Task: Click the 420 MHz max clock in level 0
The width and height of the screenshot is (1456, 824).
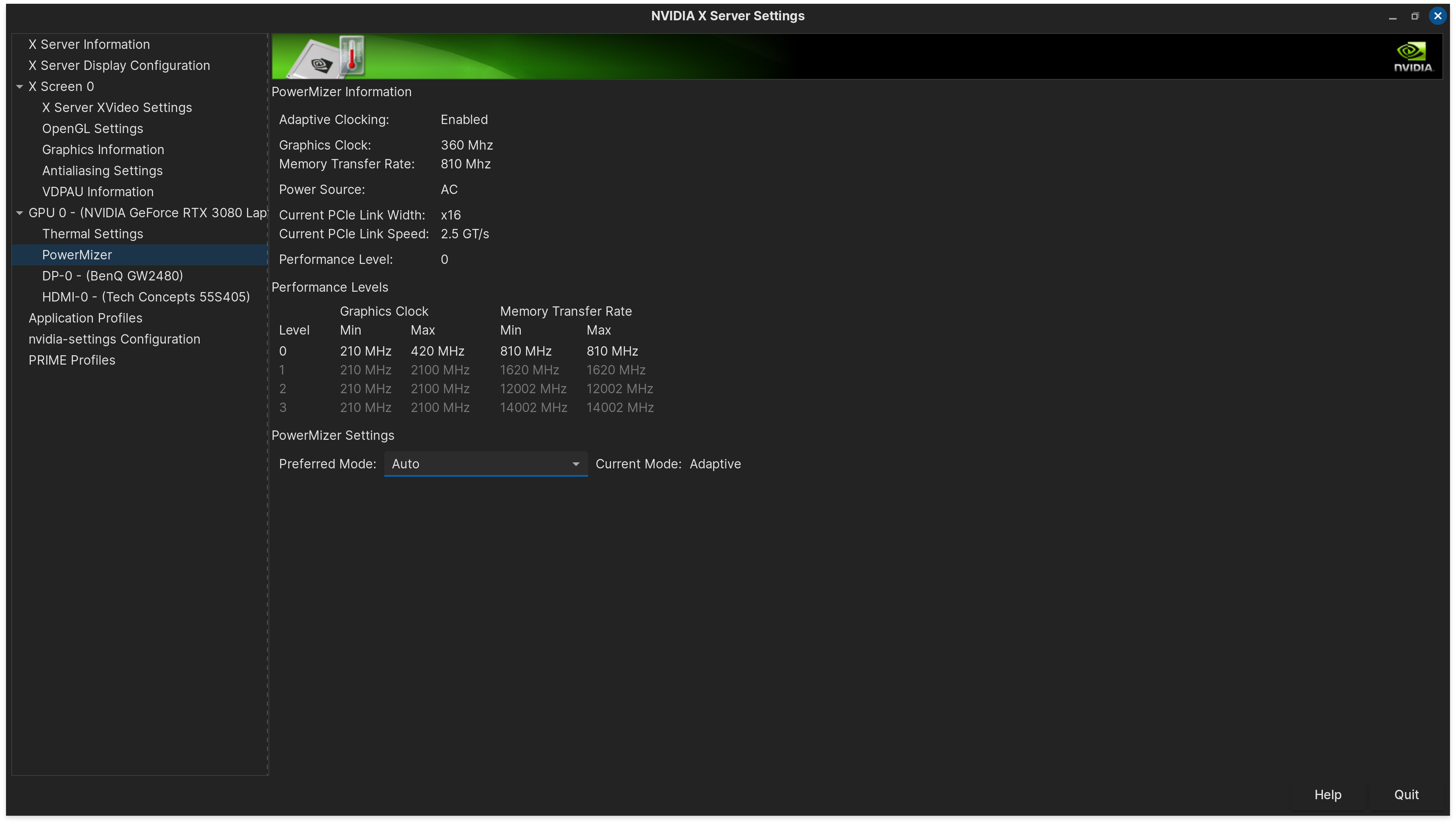Action: pos(438,351)
